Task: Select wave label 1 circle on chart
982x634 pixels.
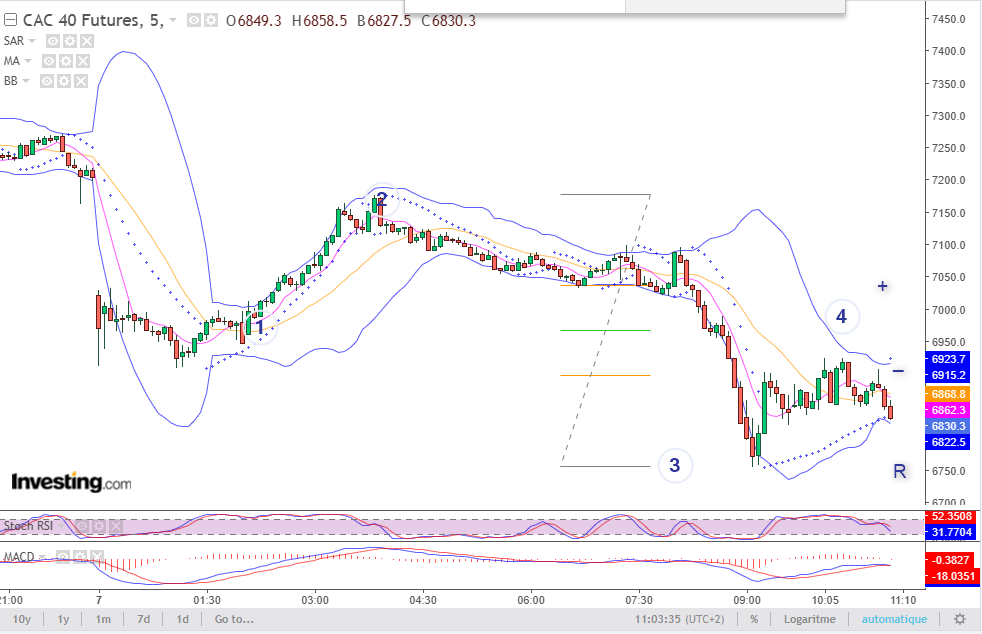Action: 260,327
